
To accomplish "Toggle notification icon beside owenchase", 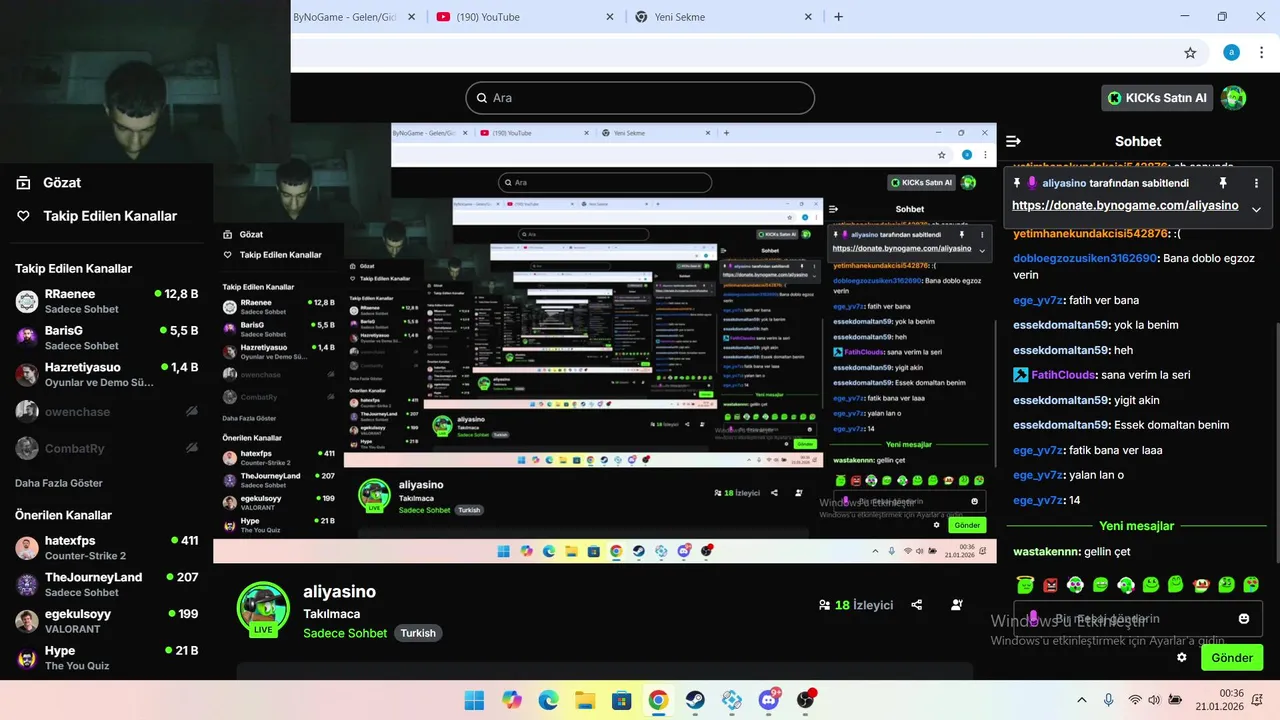I will tap(192, 411).
